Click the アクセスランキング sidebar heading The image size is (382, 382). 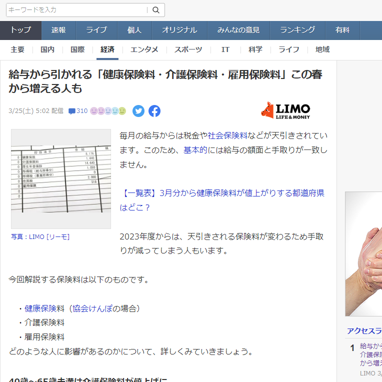pos(364,331)
